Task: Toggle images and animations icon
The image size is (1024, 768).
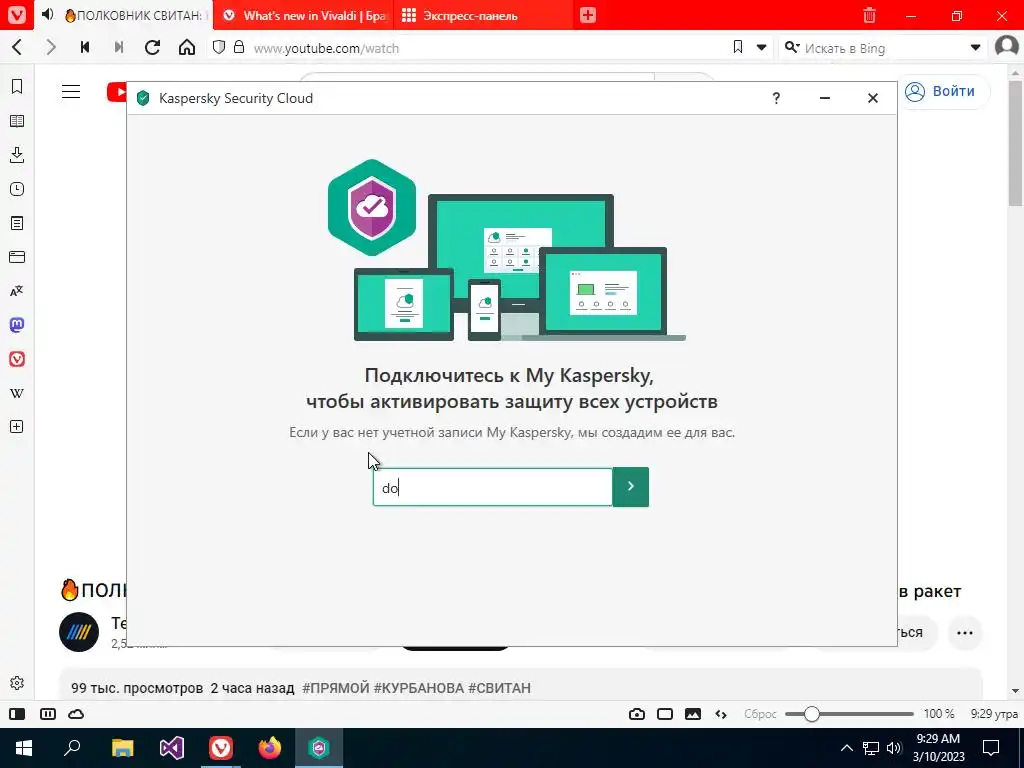Action: tap(693, 714)
